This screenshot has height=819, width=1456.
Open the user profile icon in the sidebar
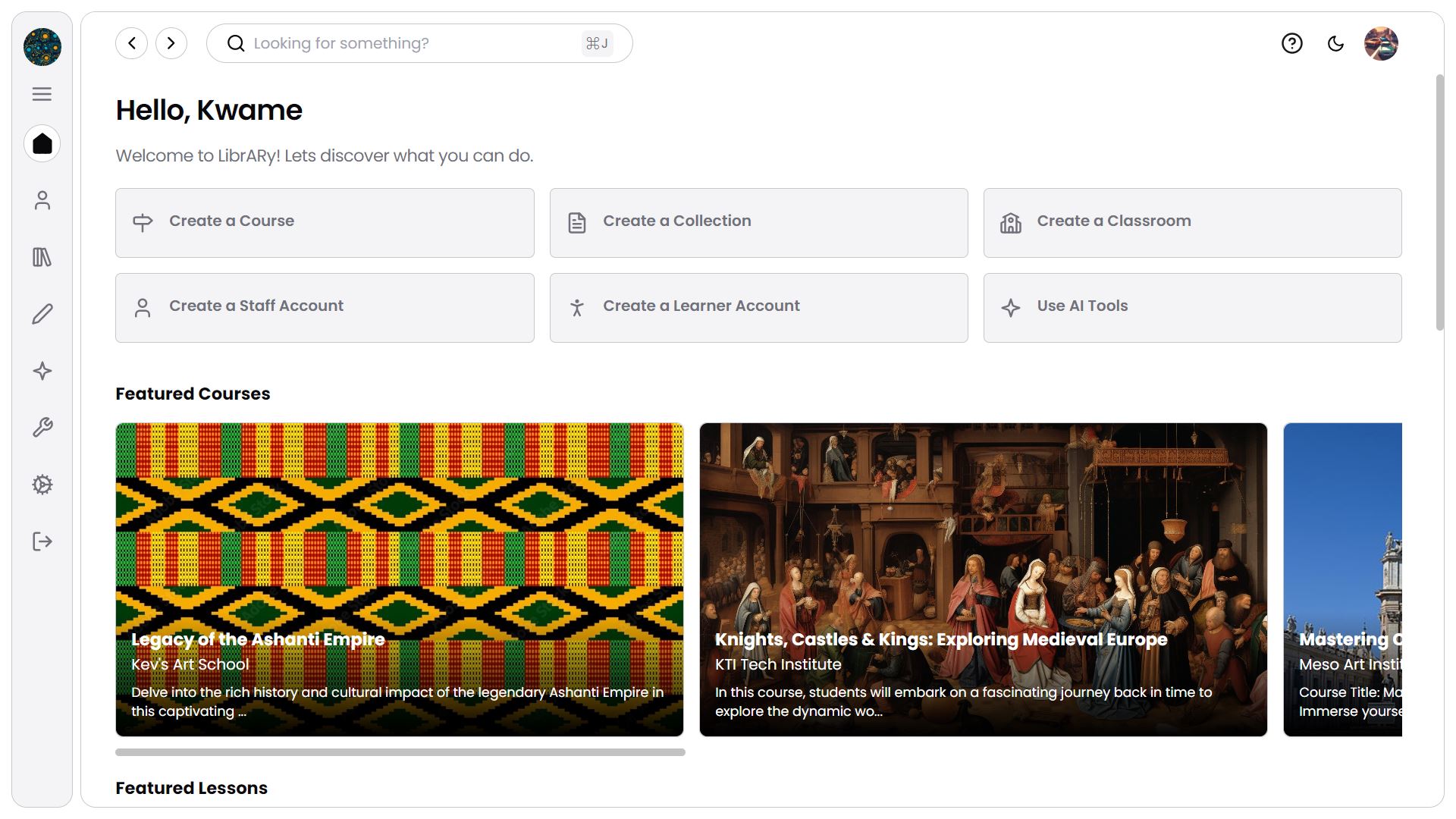coord(42,200)
